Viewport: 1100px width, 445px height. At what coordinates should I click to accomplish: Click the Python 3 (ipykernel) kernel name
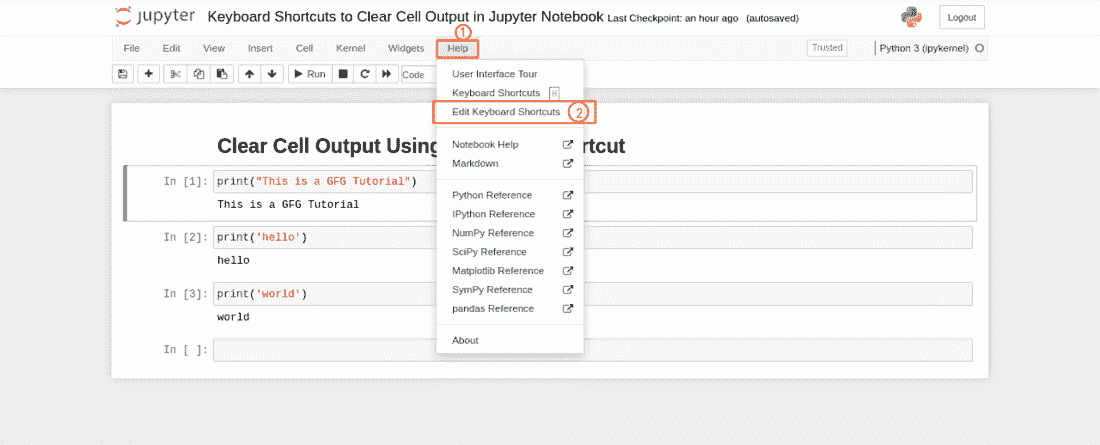[924, 48]
